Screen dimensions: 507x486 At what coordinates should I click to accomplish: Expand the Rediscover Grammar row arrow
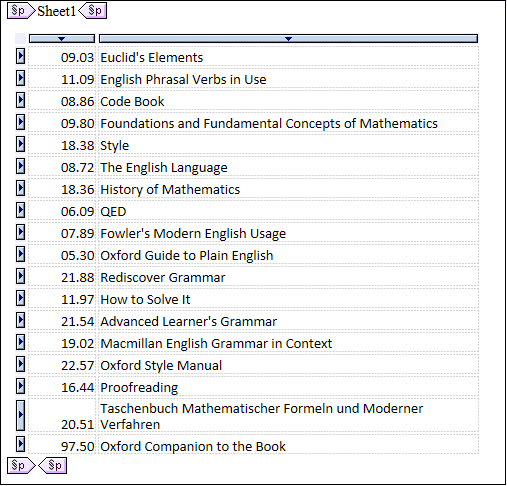click(x=21, y=276)
